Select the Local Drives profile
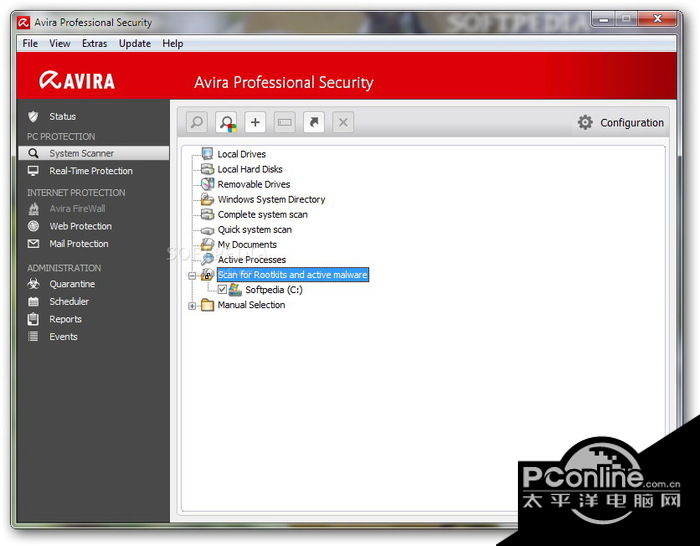Screen dimensions: 700x546 242,154
